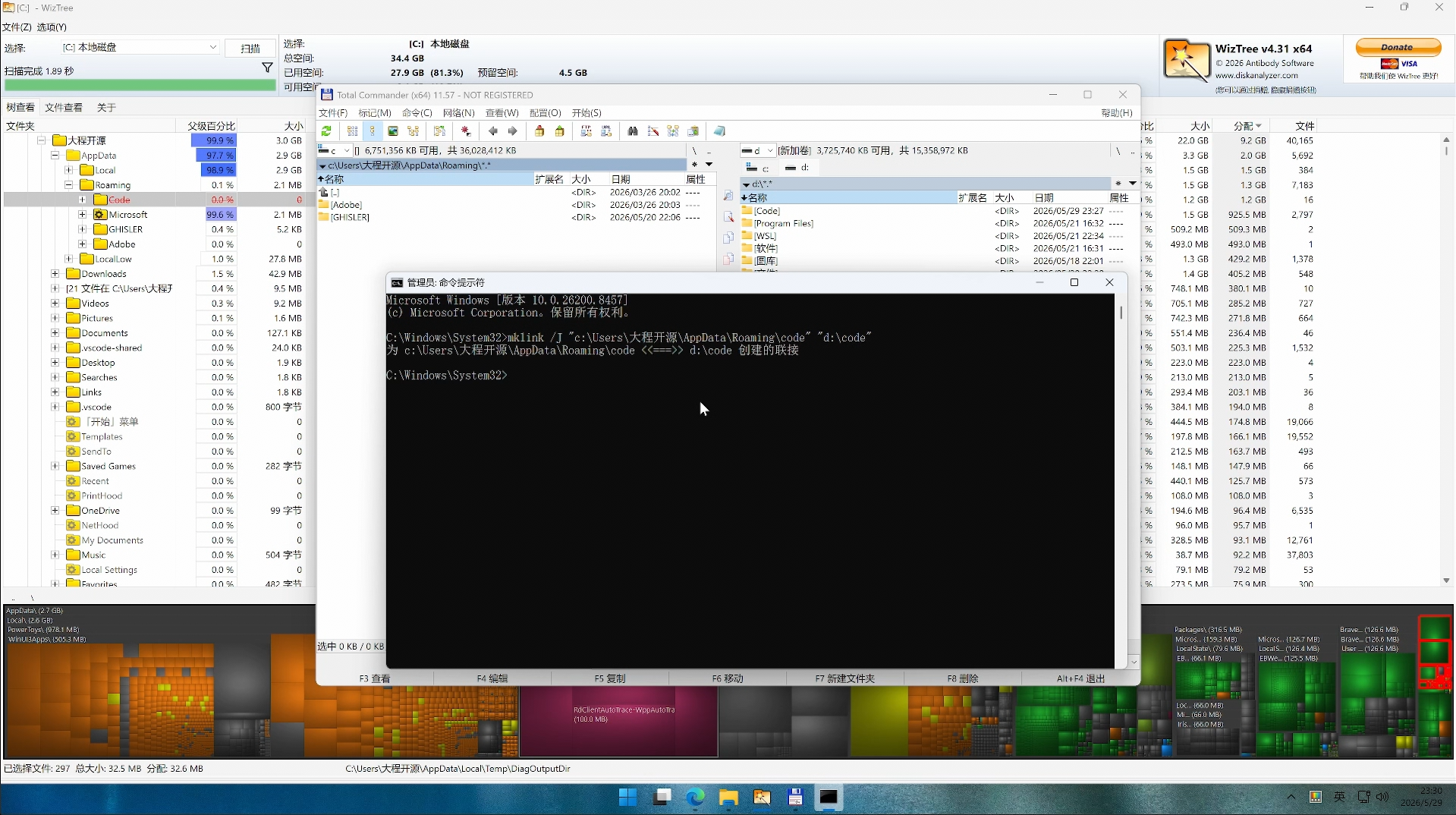Screen dimensions: 1456x815
Task: Open File Explorer from the taskbar
Action: click(x=728, y=798)
